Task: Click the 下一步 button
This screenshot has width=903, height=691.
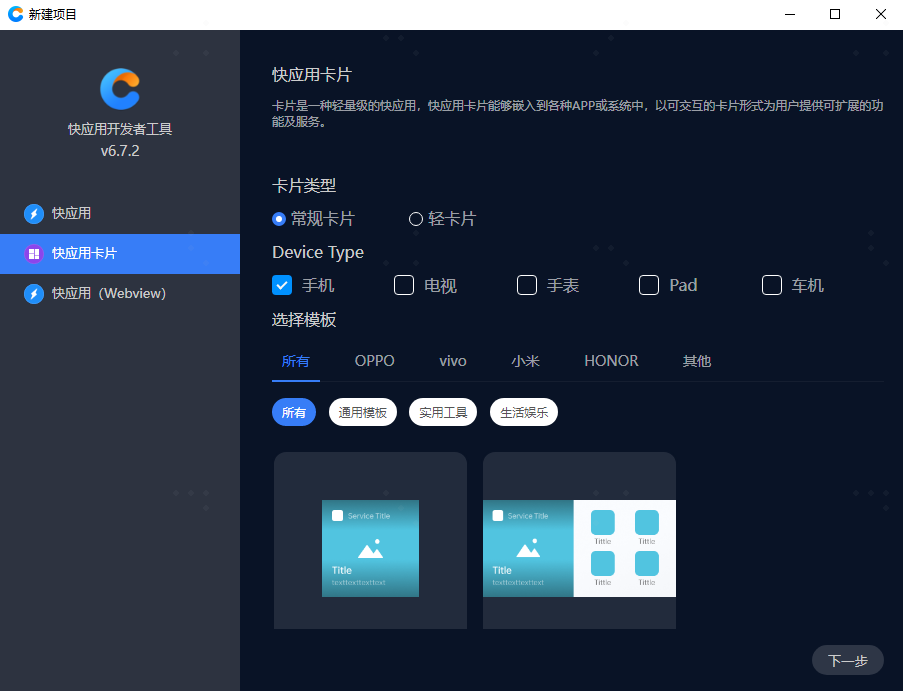Action: coord(848,660)
